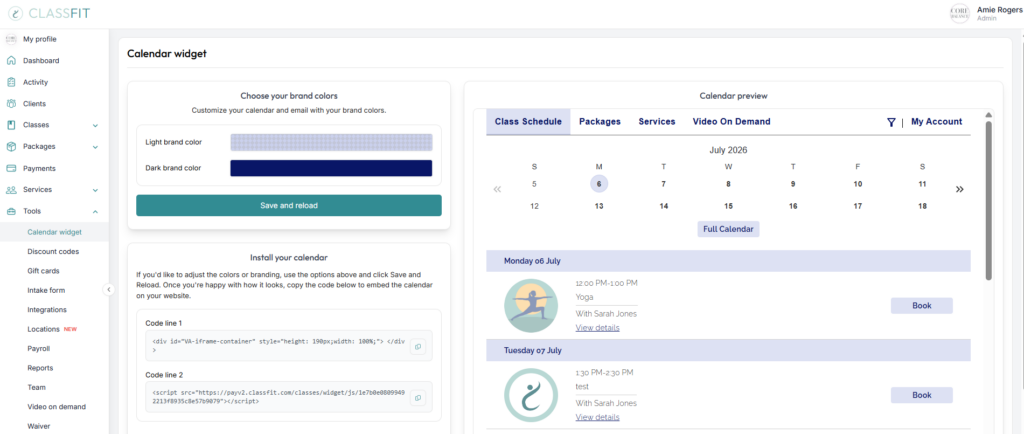1024x434 pixels.
Task: Open Discount codes in sidebar
Action: tap(54, 251)
